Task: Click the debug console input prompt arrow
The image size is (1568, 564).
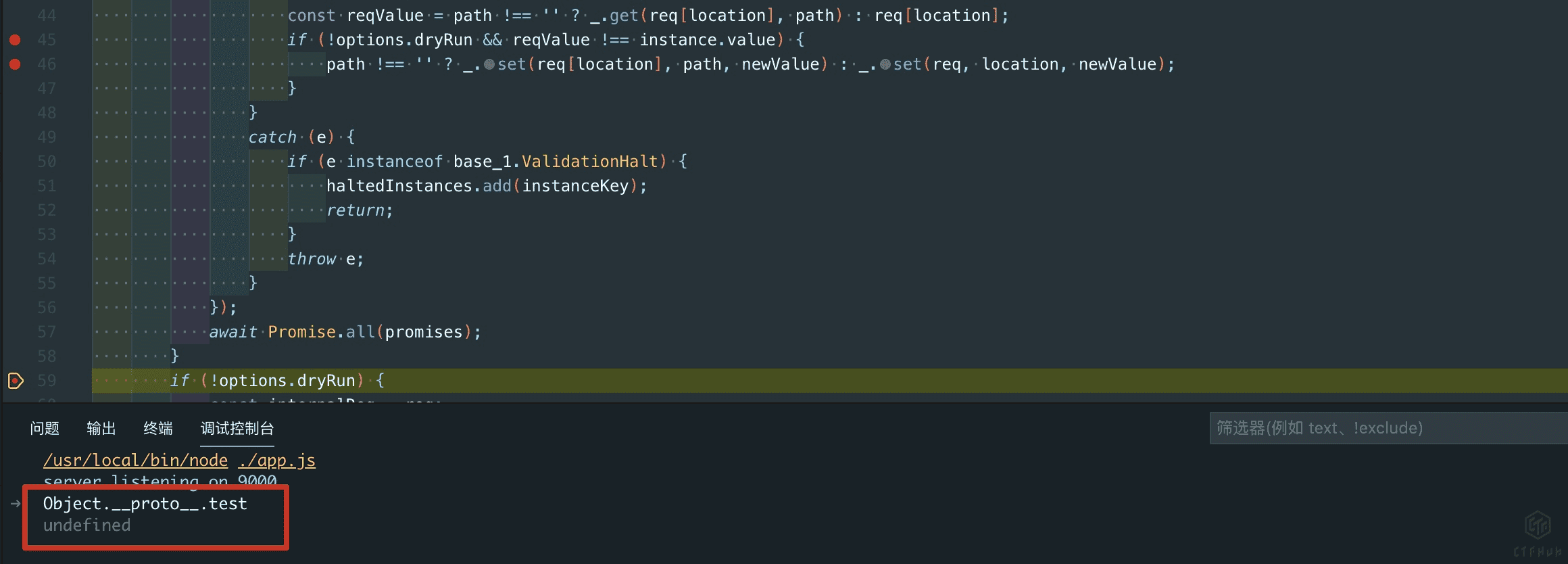Action: (x=16, y=504)
